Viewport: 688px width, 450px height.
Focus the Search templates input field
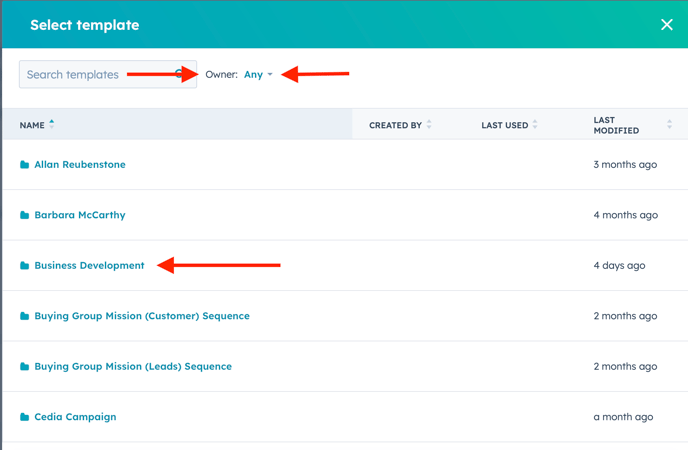95,75
